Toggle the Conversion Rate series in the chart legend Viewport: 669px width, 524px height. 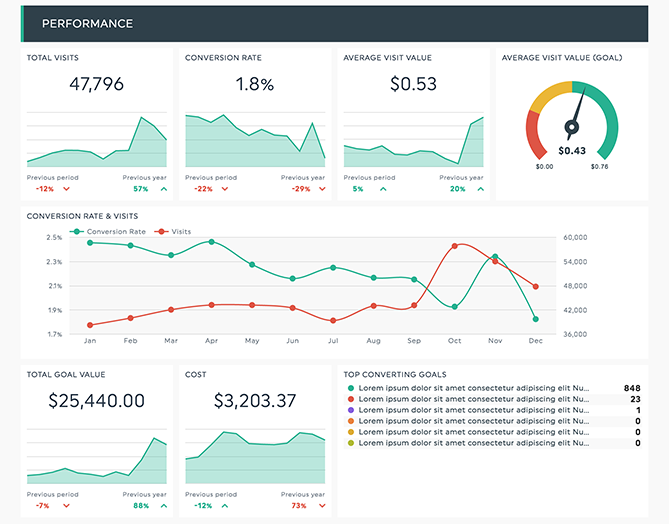pos(110,231)
